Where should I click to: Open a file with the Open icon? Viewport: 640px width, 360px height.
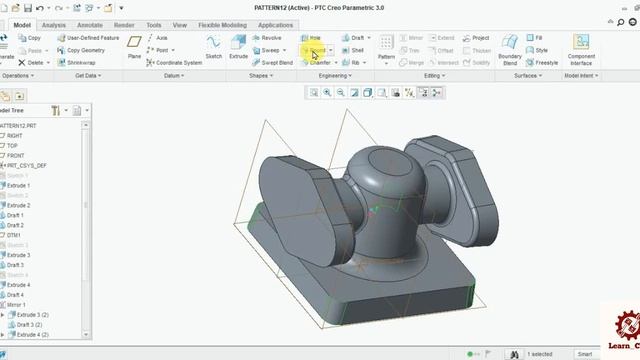point(16,8)
